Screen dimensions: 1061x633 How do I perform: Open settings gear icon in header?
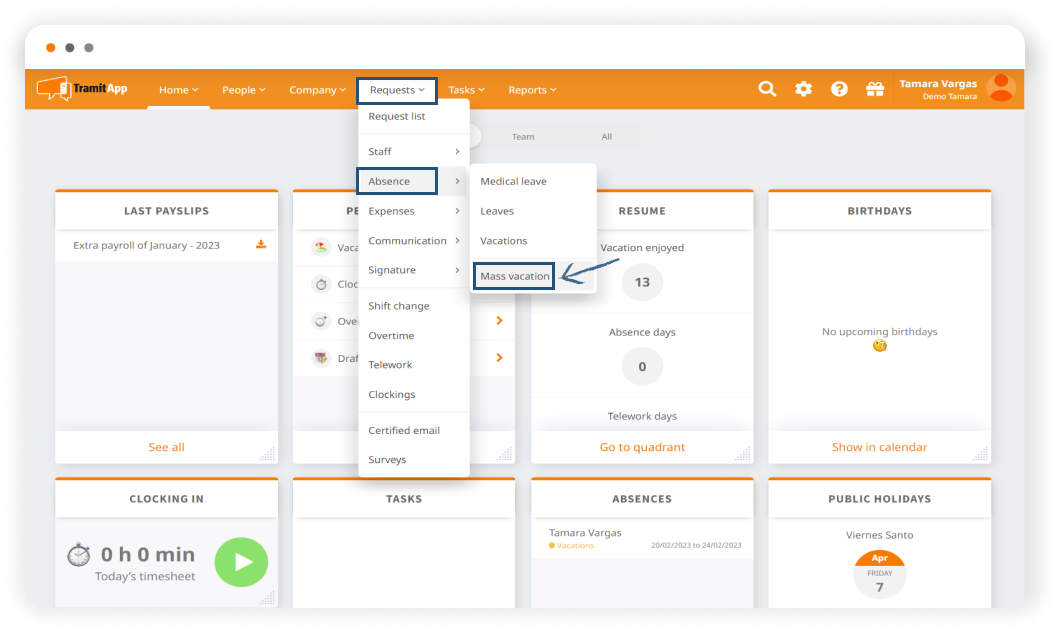click(x=803, y=89)
